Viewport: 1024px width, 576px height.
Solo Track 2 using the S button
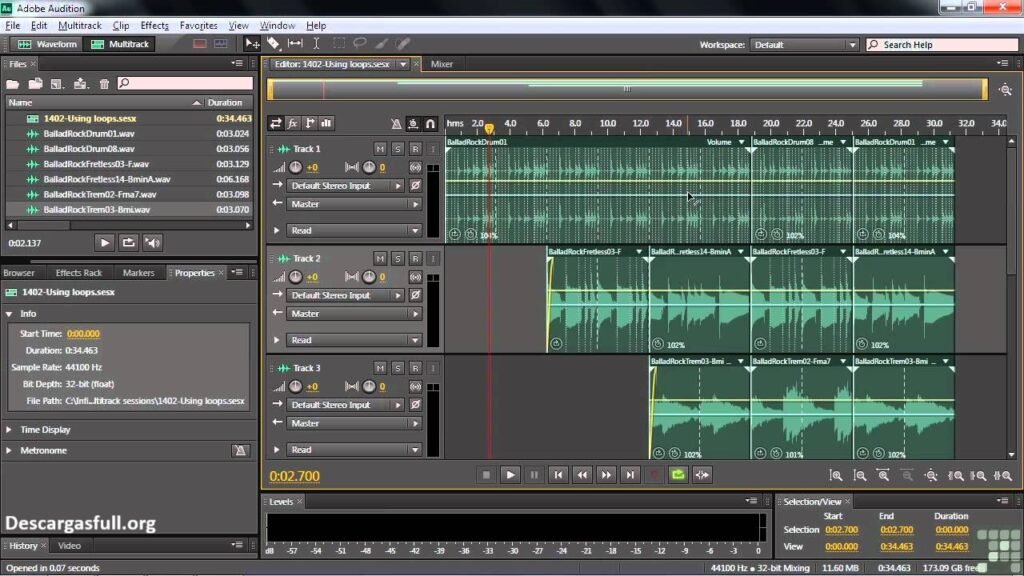[398, 258]
